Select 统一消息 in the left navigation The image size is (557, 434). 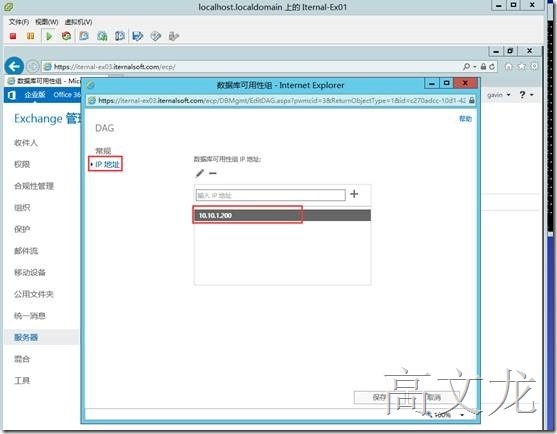click(x=30, y=316)
